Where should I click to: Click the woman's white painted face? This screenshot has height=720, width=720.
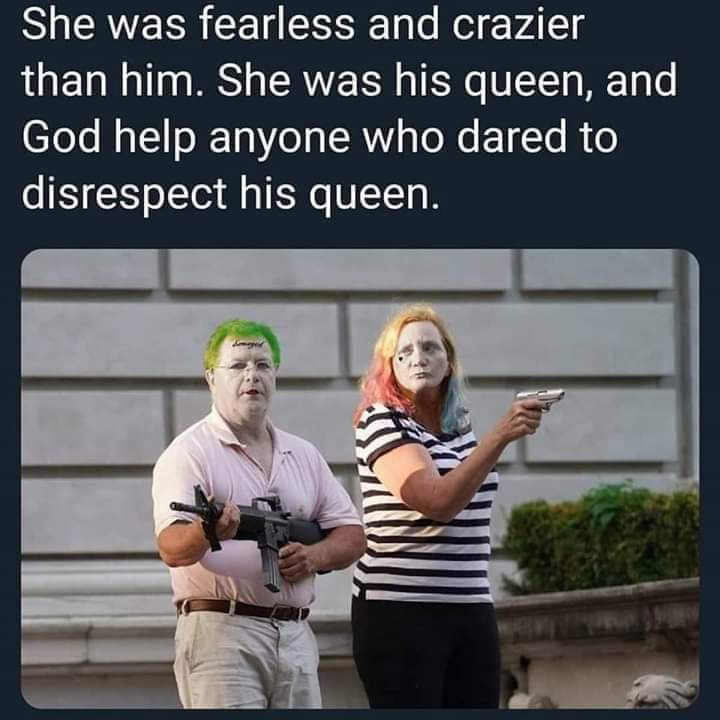[x=421, y=357]
